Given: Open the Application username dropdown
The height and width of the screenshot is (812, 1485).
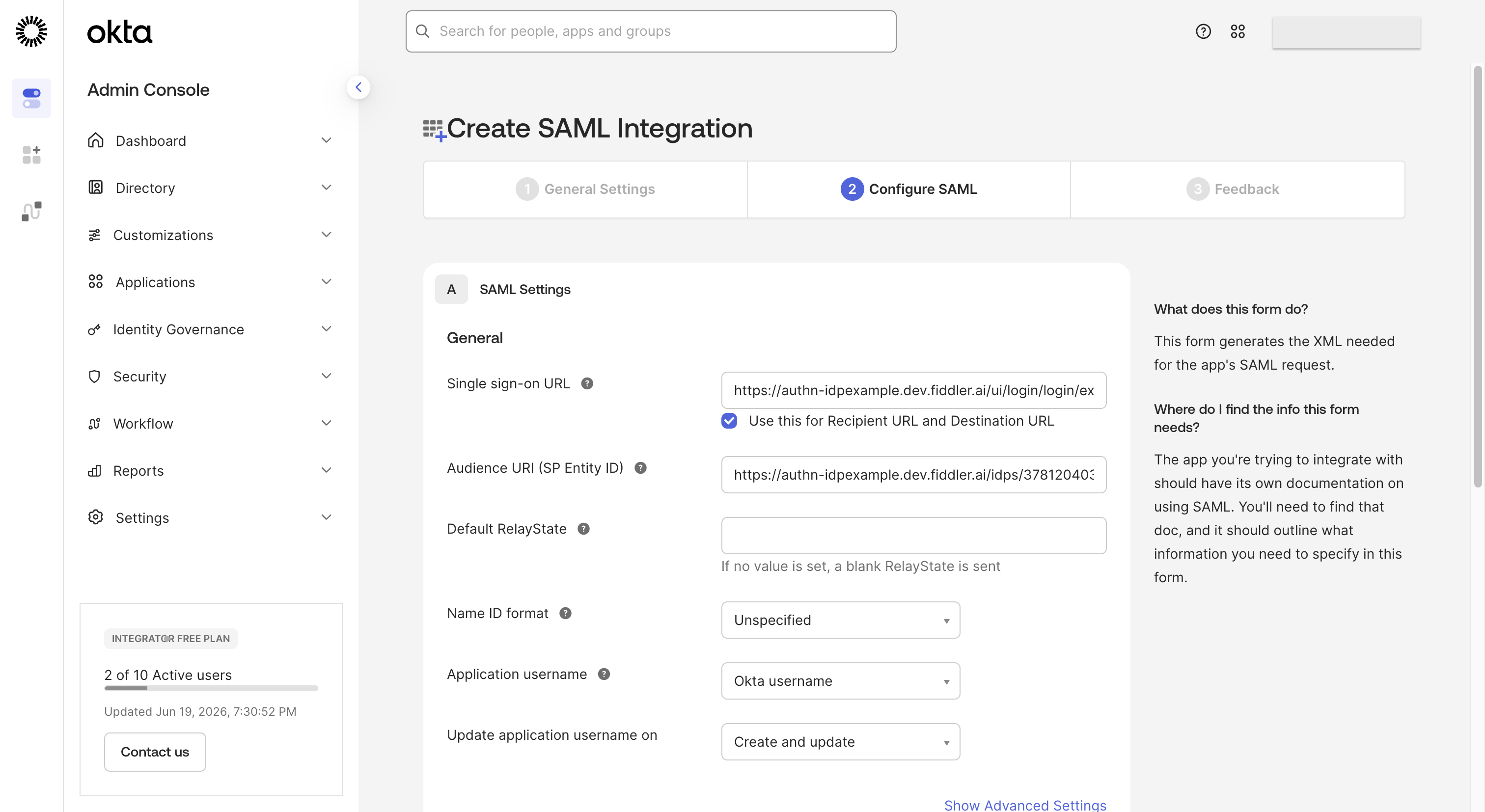Looking at the screenshot, I should [x=841, y=681].
